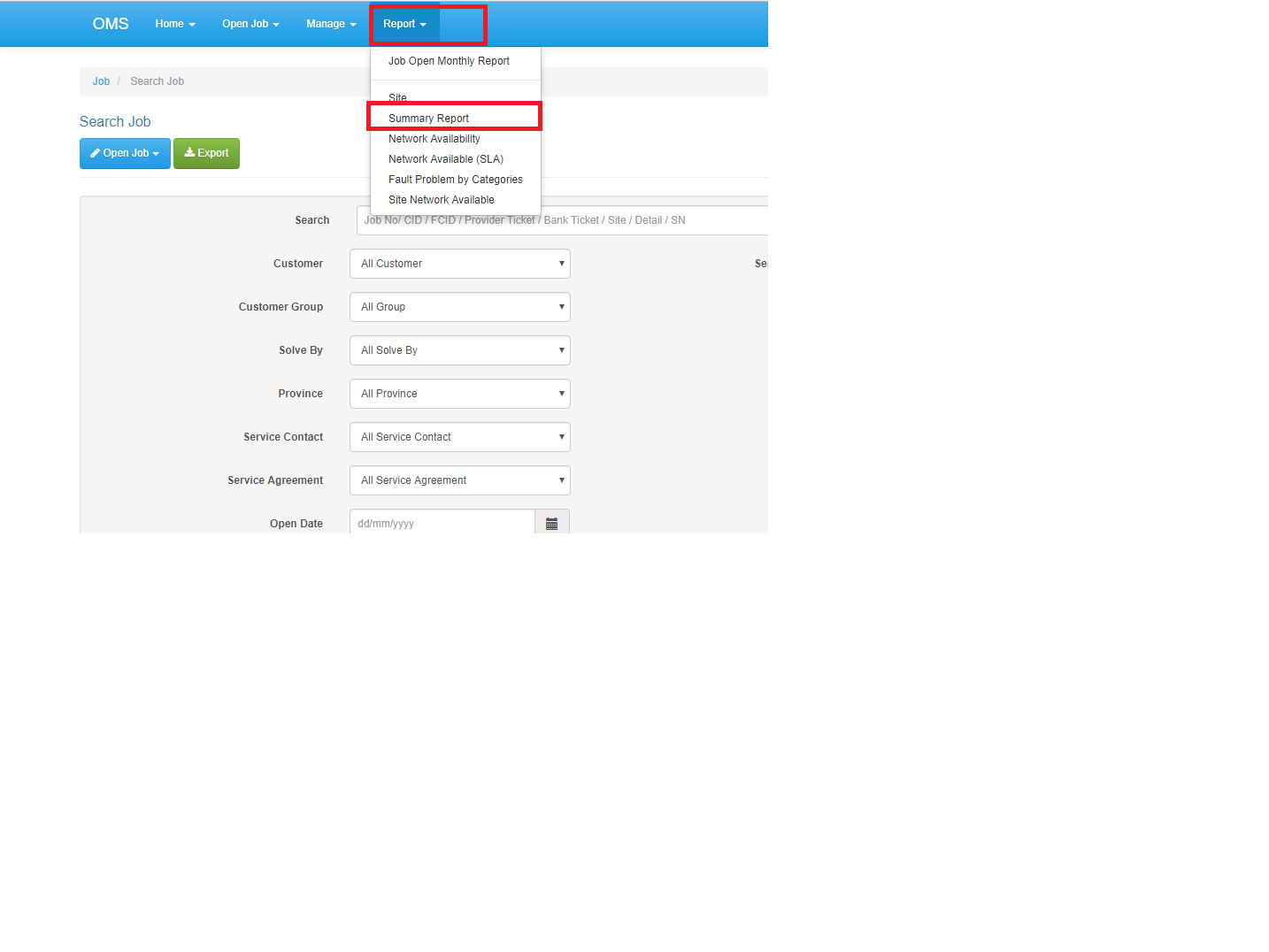This screenshot has width=1269, height=952.
Task: Select Summary Report entry
Action: (x=455, y=118)
